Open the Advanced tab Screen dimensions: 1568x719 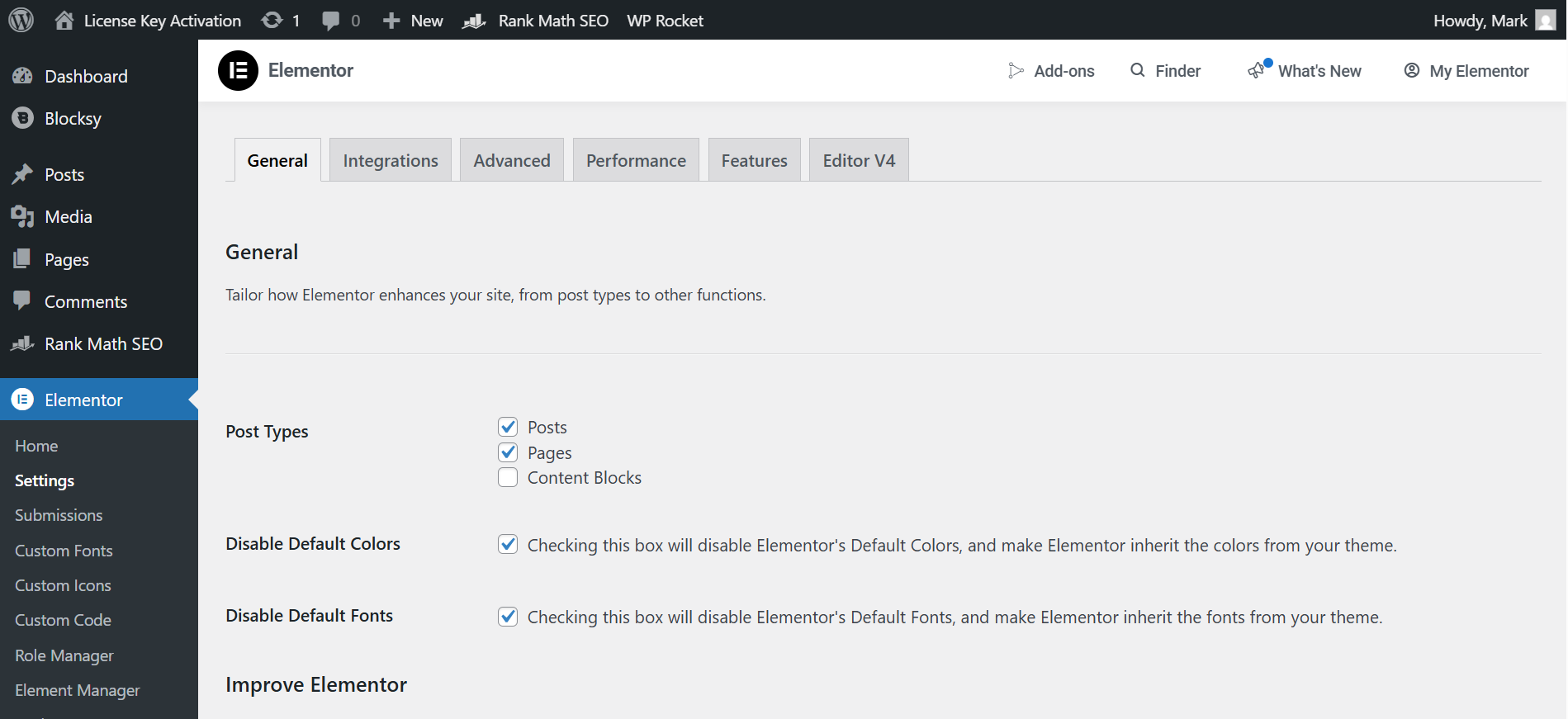(x=512, y=160)
